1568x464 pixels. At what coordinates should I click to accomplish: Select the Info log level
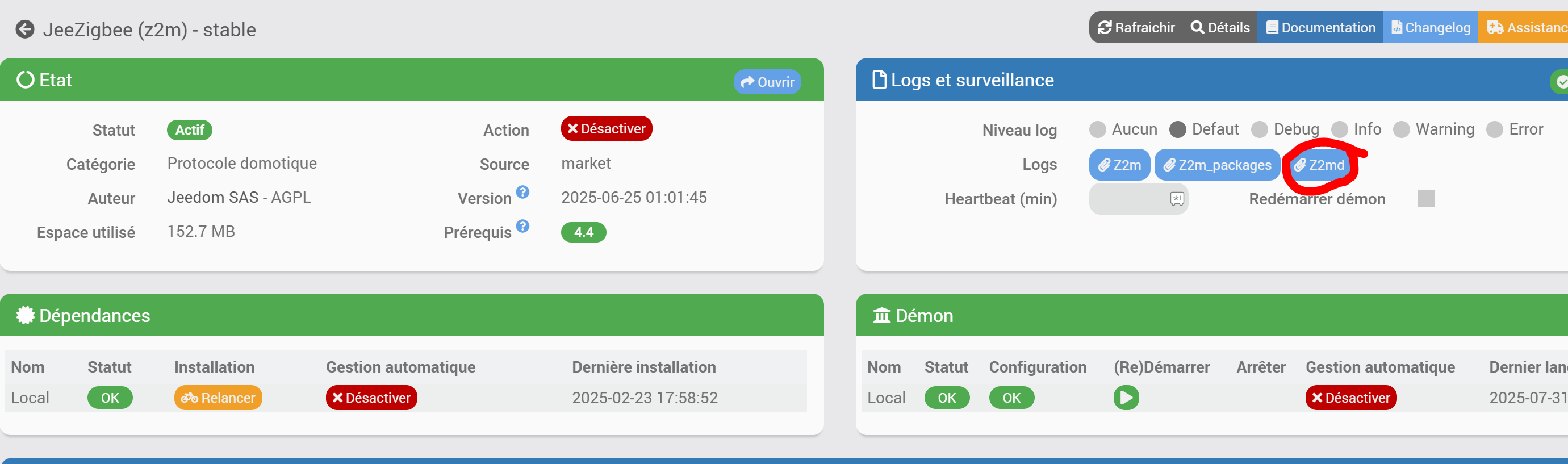pyautogui.click(x=1339, y=129)
